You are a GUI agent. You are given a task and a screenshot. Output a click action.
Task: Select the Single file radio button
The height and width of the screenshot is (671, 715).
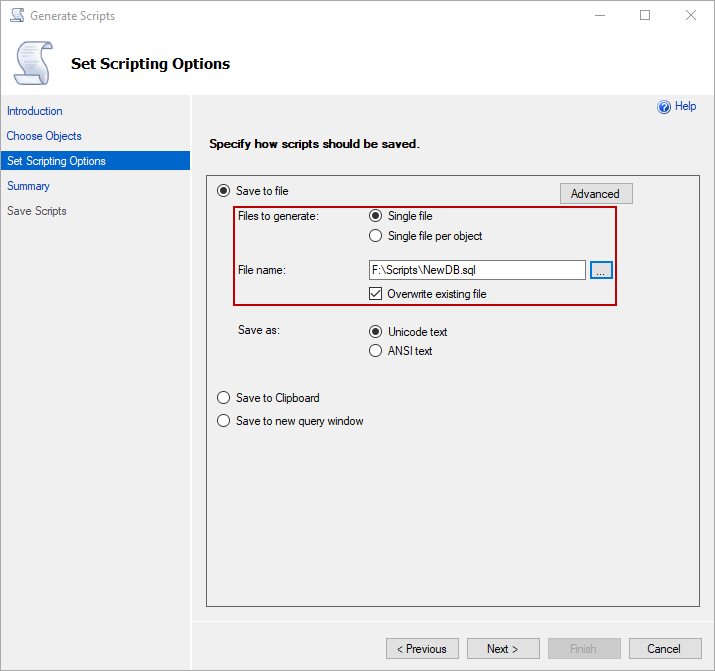click(375, 216)
